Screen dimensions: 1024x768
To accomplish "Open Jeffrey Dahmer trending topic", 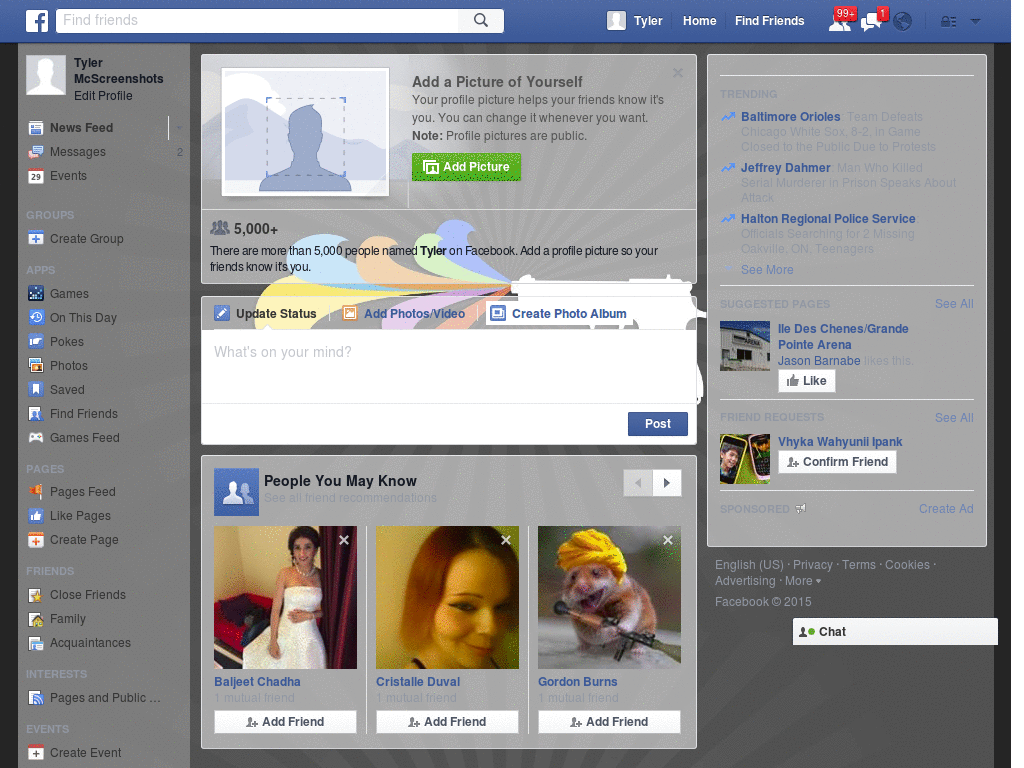I will [786, 168].
